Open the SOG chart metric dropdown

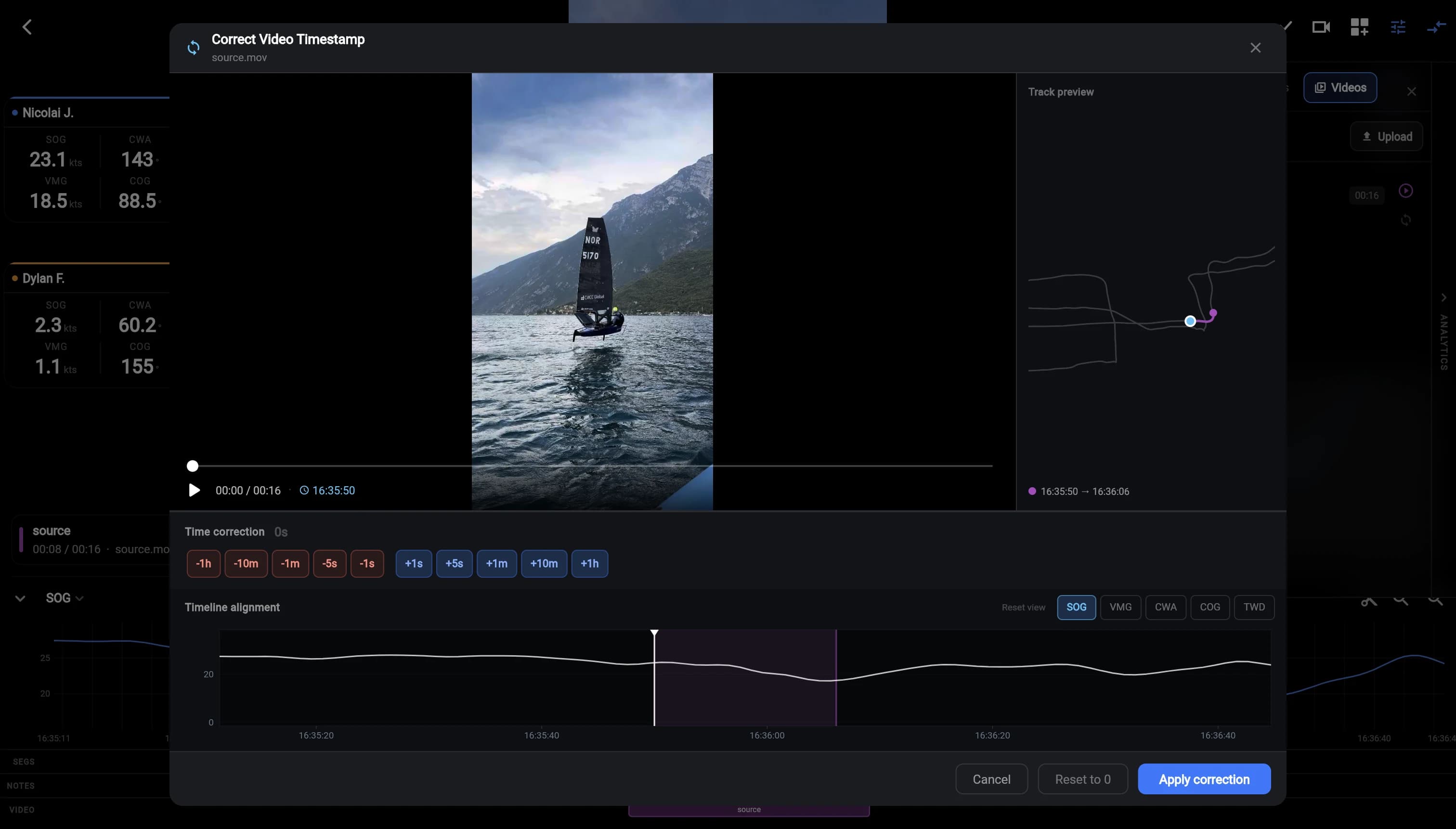[65, 598]
